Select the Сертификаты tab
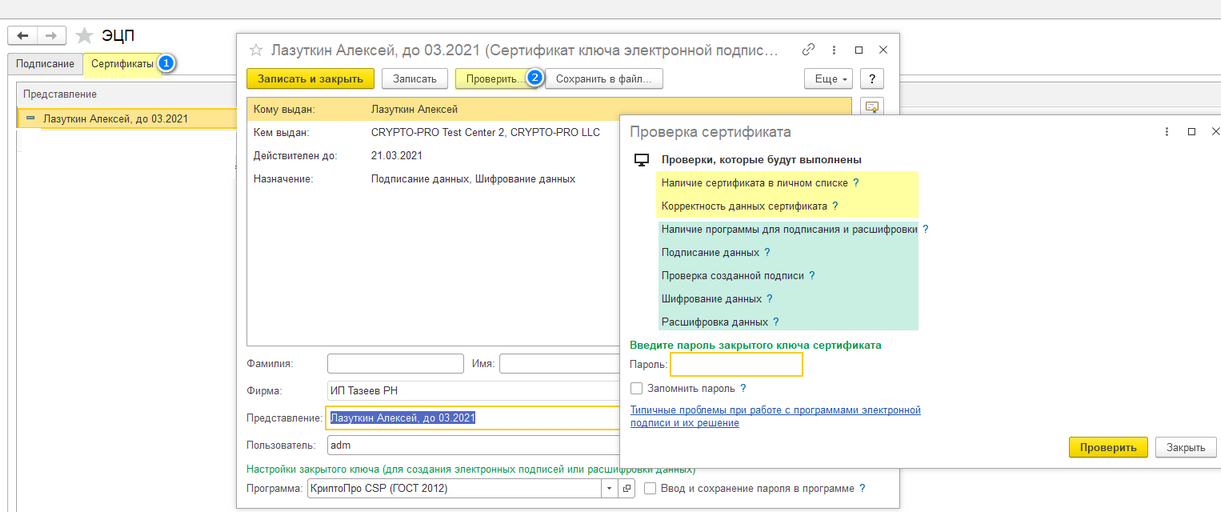Viewport: 1221px width, 512px height. pyautogui.click(x=122, y=64)
